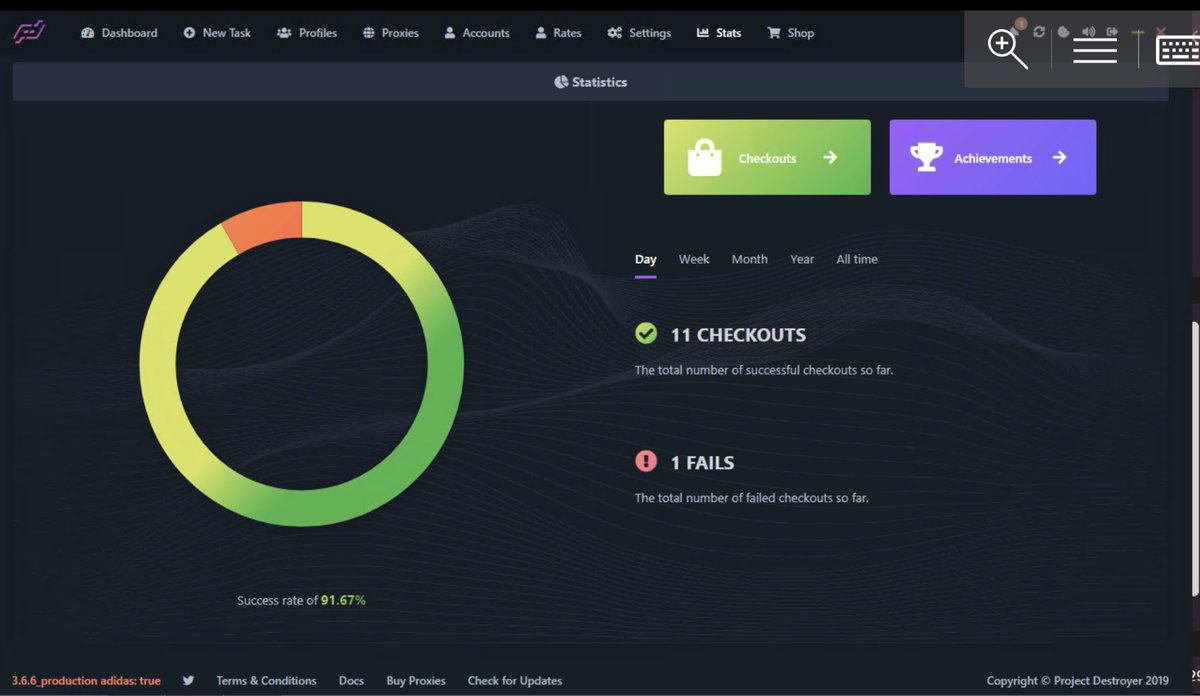Click the Copyright Project Destroyer 2019 text

[1077, 680]
